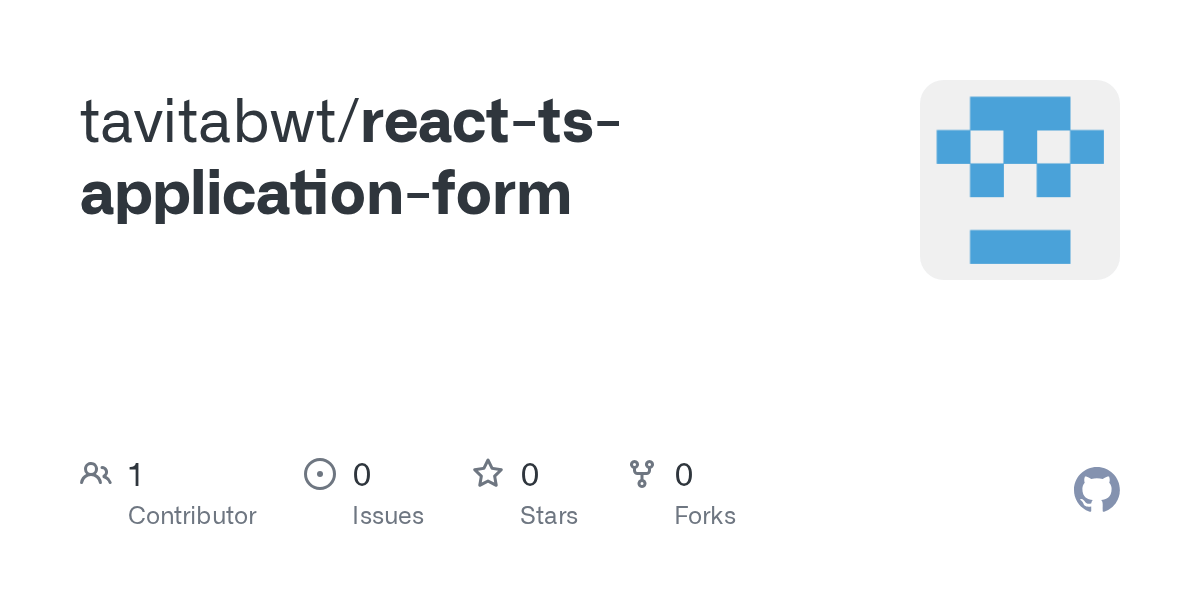Image resolution: width=1200 pixels, height=600 pixels.
Task: Click the bold react-ts- repository text
Action: pyautogui.click(x=490, y=122)
